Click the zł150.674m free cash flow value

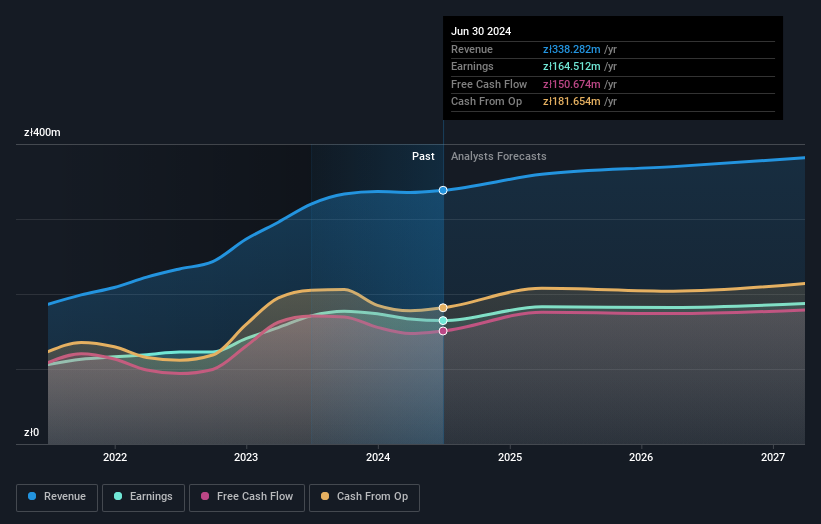[571, 84]
